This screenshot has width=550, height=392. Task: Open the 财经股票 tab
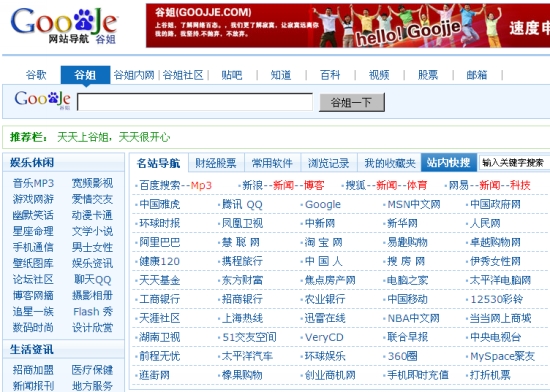click(x=216, y=163)
